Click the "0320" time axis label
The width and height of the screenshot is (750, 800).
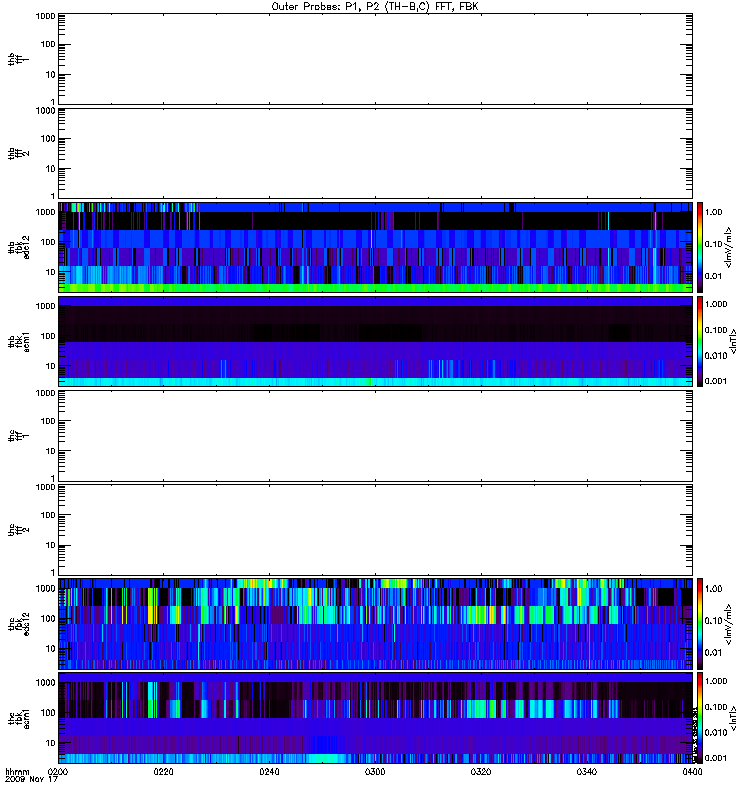[x=481, y=772]
